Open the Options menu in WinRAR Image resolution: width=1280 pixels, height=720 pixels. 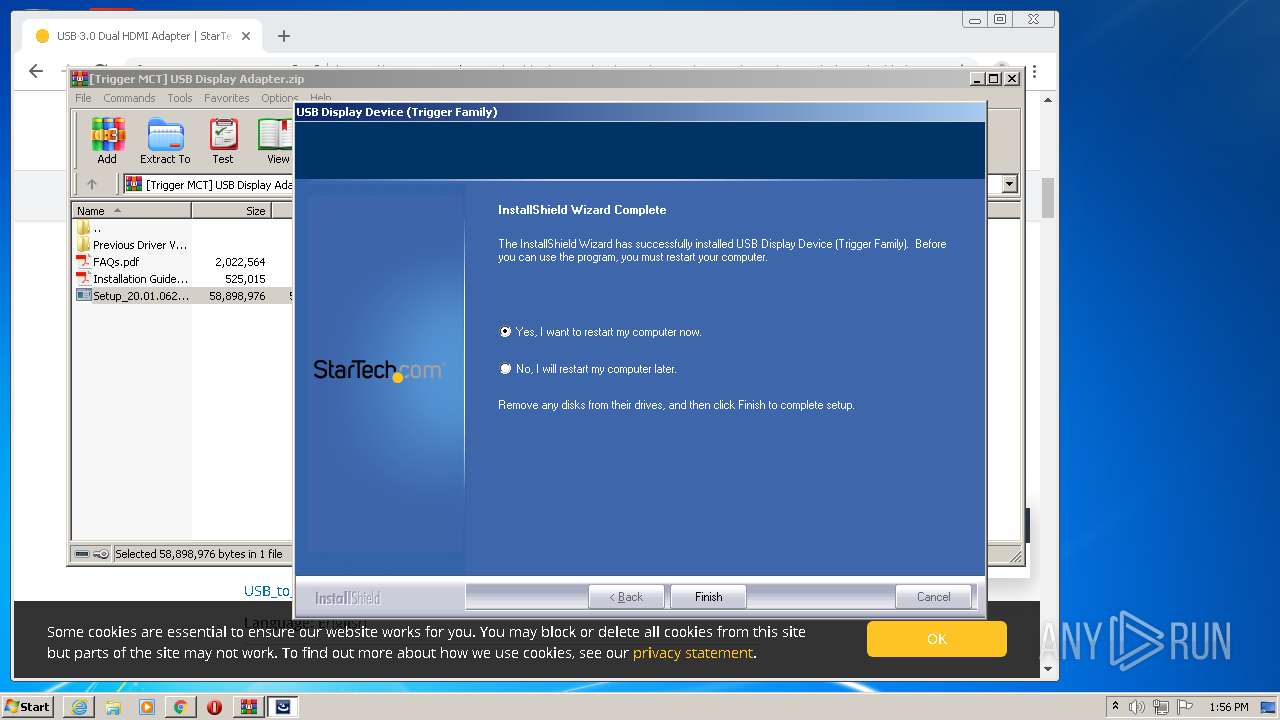click(279, 98)
